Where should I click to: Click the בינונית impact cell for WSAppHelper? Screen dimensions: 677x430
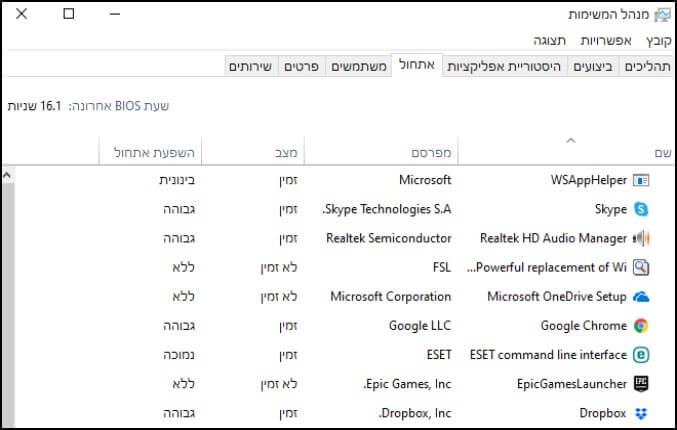click(x=177, y=180)
